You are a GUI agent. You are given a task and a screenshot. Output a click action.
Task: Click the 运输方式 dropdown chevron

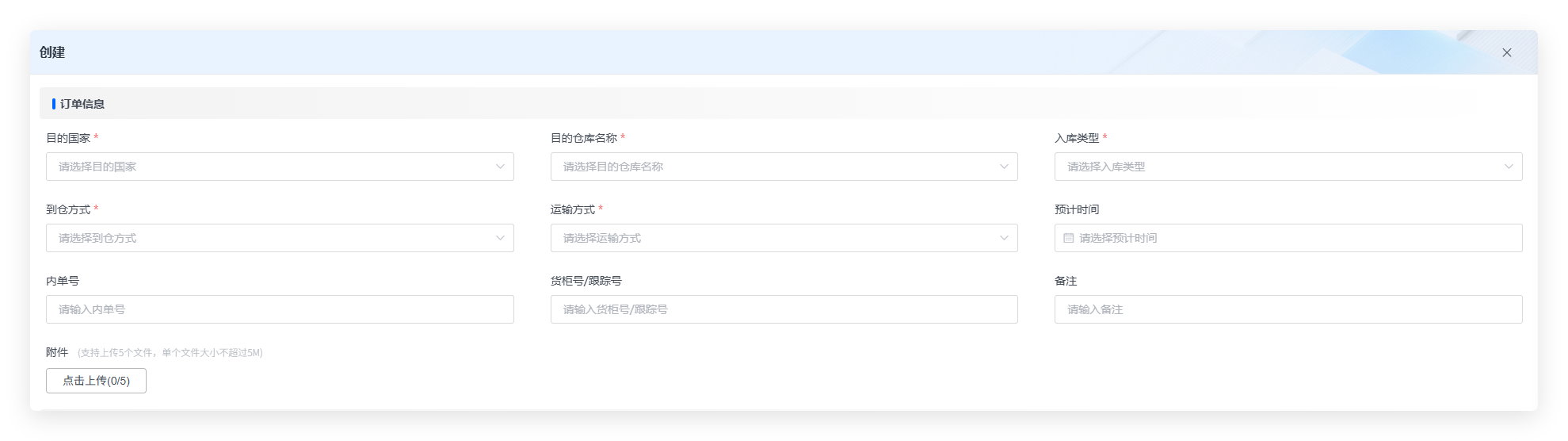(1004, 238)
